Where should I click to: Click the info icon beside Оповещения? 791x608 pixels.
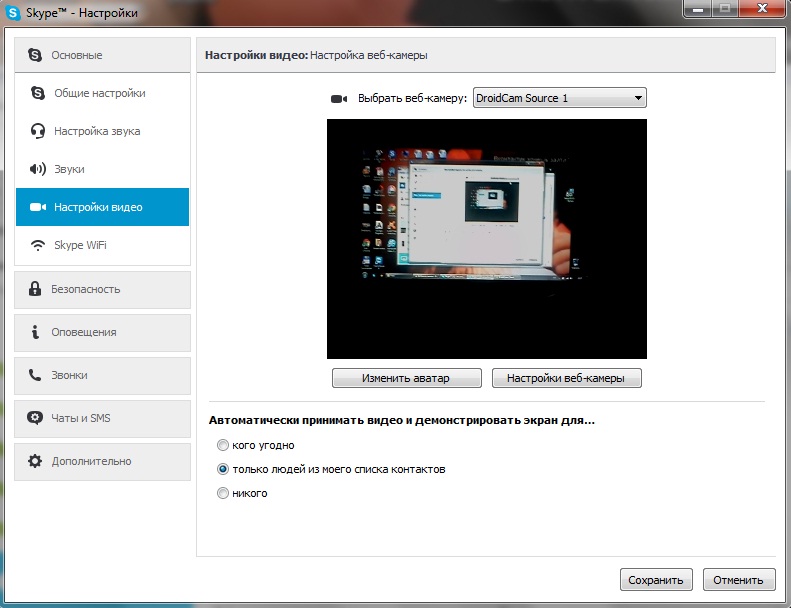[35, 332]
